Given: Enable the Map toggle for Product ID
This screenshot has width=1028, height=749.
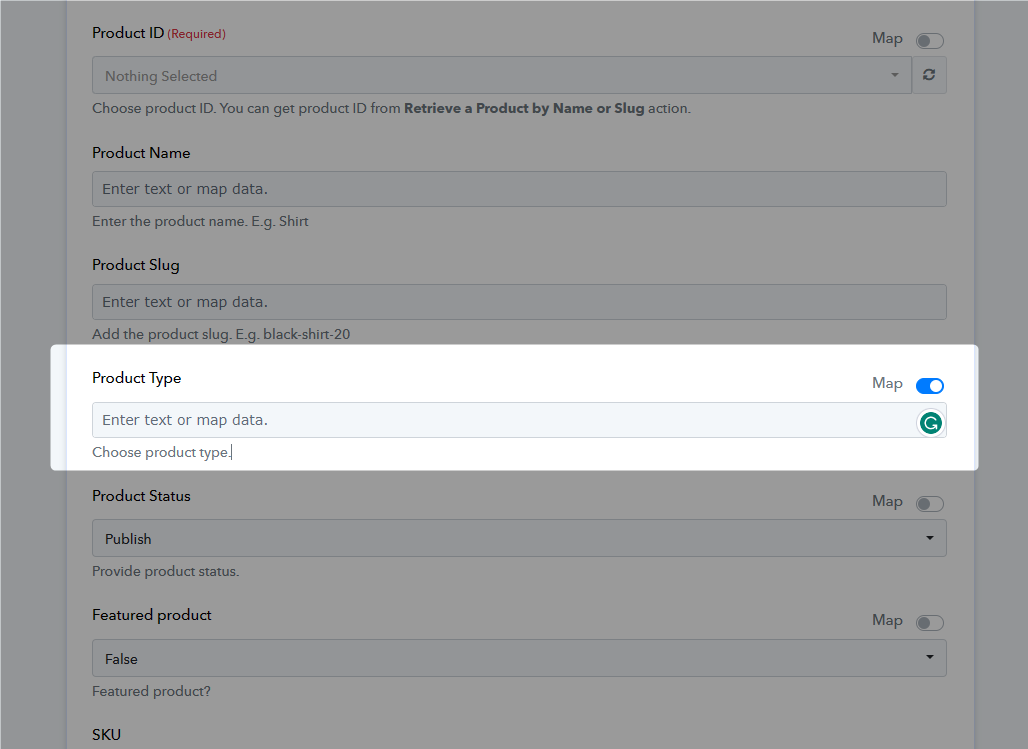Looking at the screenshot, I should (x=930, y=41).
